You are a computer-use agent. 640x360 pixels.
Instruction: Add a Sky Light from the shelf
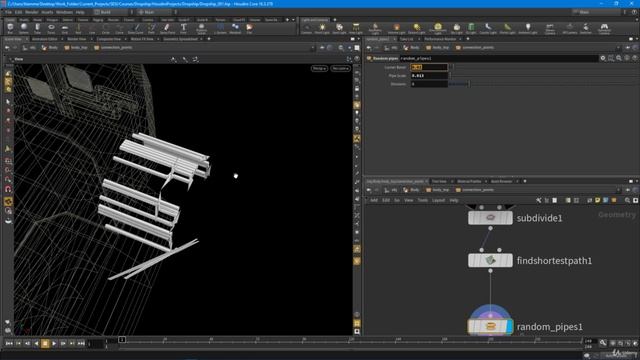[x=457, y=29]
